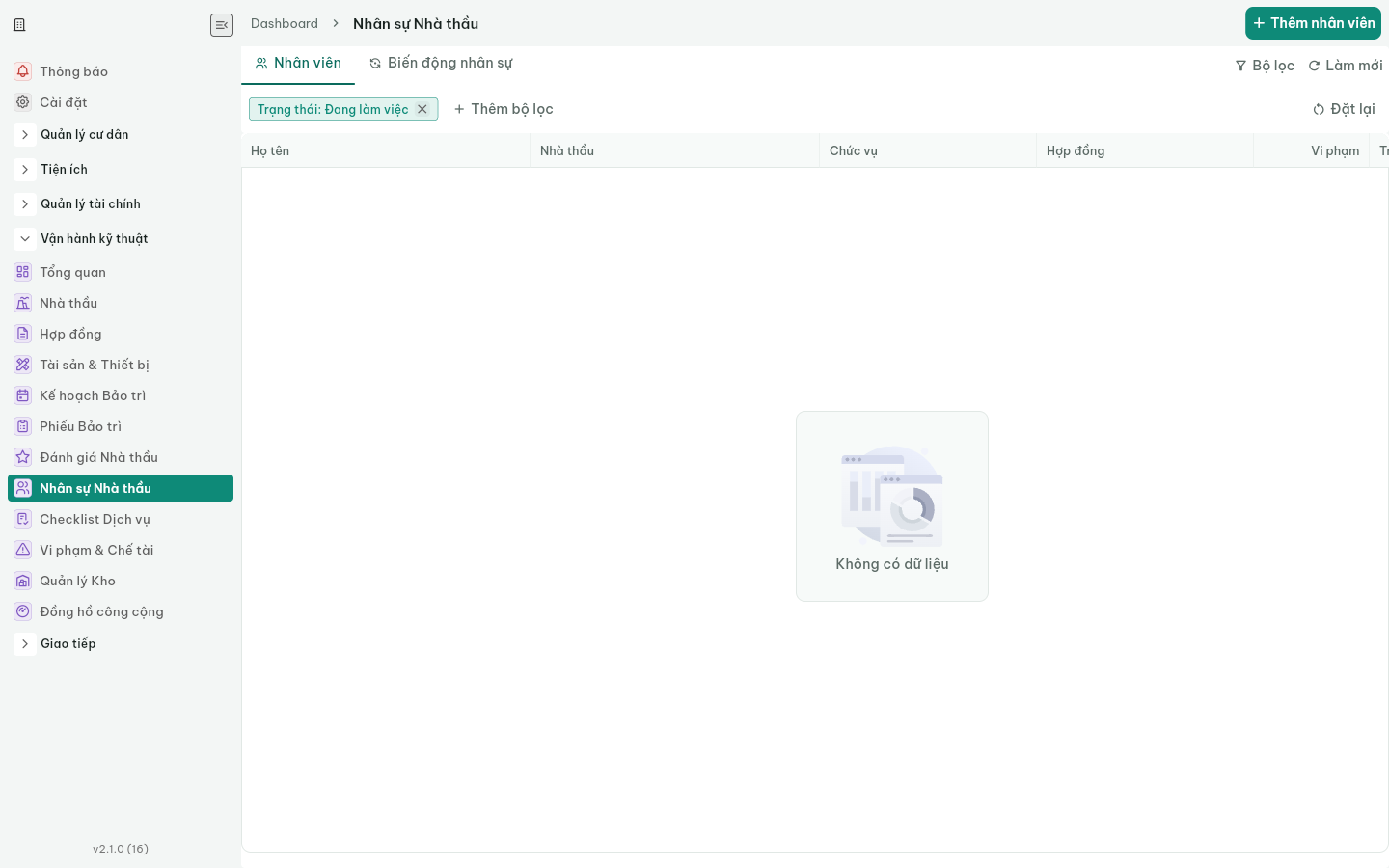Open Thông báo notifications bell
This screenshot has width=1389, height=868.
(x=121, y=71)
